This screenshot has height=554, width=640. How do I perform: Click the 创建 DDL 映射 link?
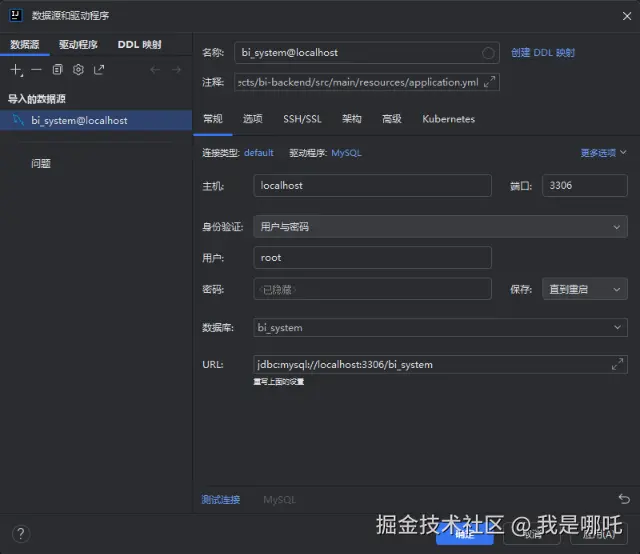[543, 53]
